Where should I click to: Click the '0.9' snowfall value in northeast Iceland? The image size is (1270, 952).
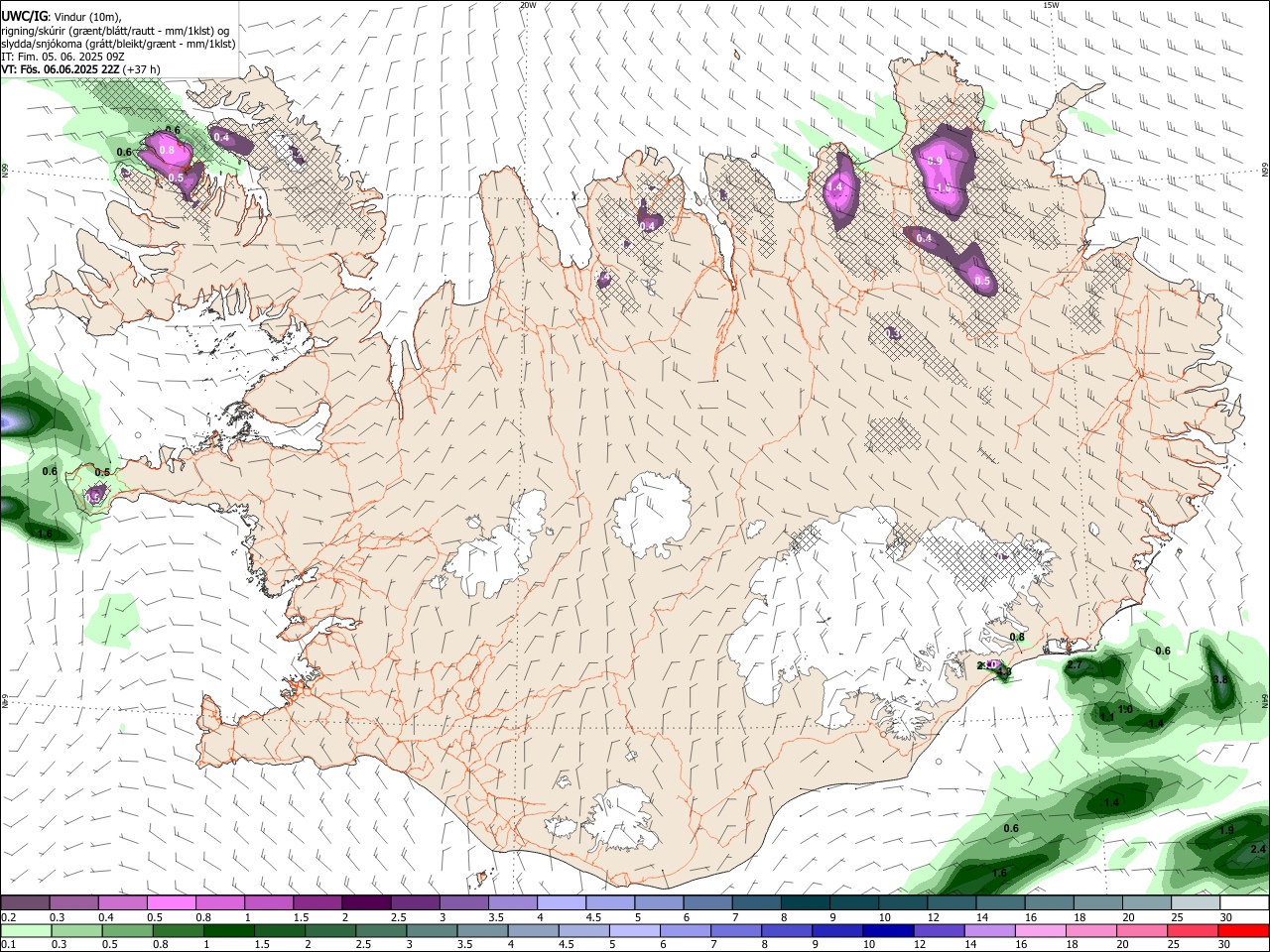point(935,161)
